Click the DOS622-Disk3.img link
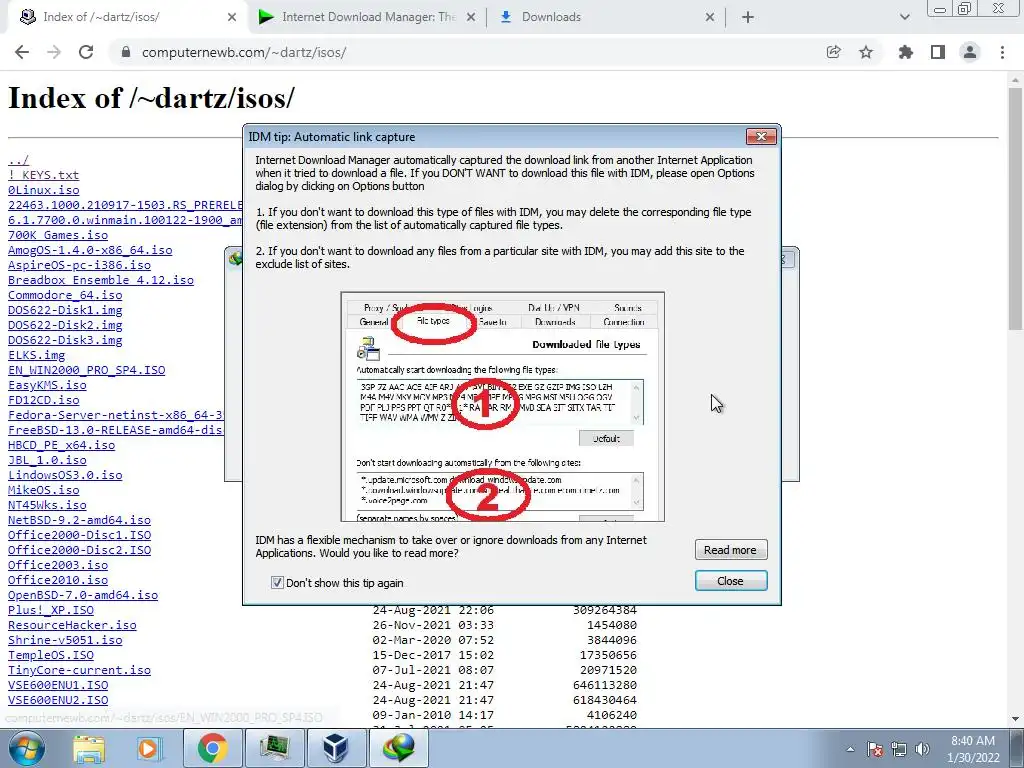 [65, 340]
